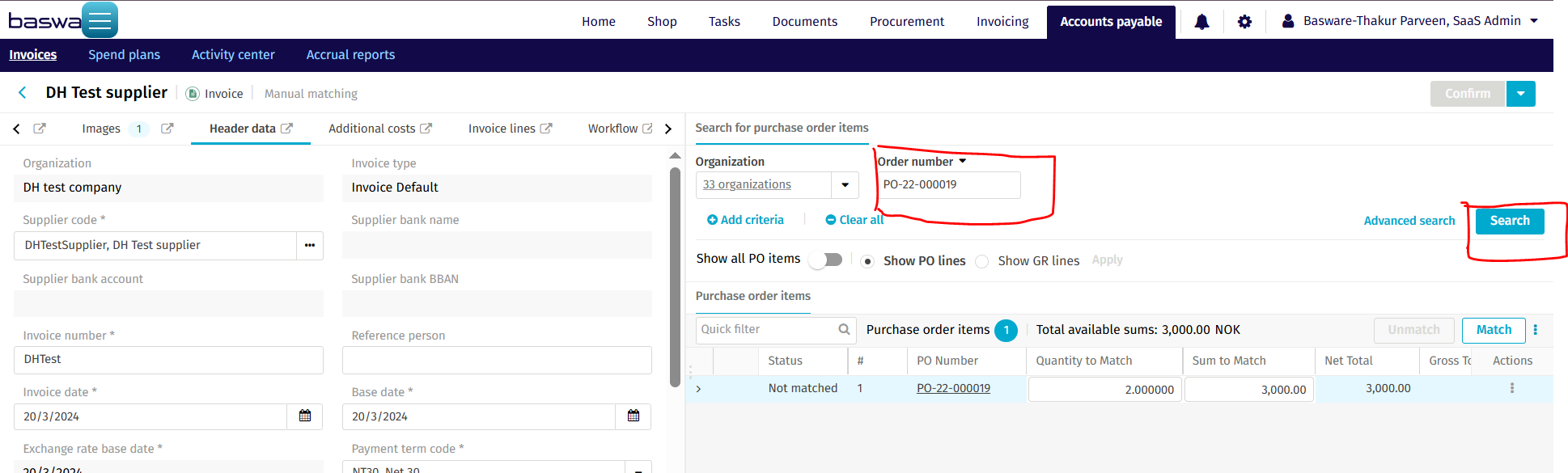The width and height of the screenshot is (1568, 473).
Task: Open more options next to Match button
Action: click(1535, 330)
